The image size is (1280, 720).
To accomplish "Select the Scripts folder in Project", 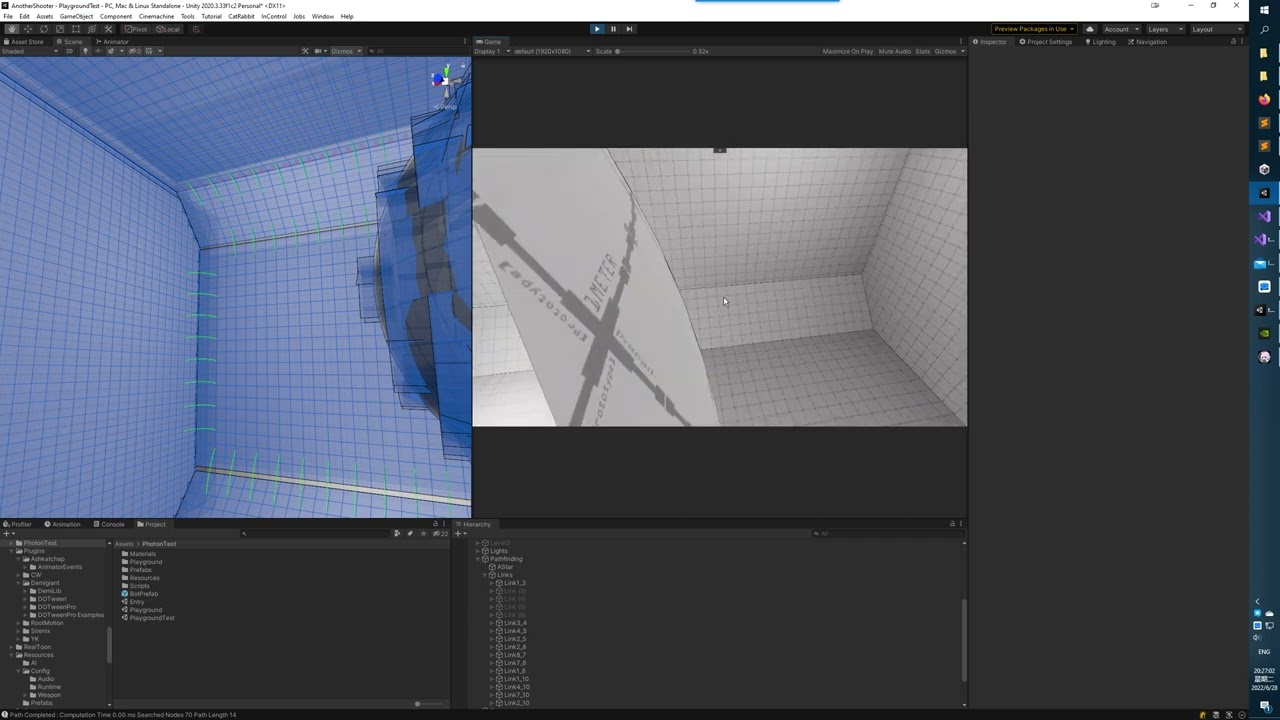I will (136, 586).
